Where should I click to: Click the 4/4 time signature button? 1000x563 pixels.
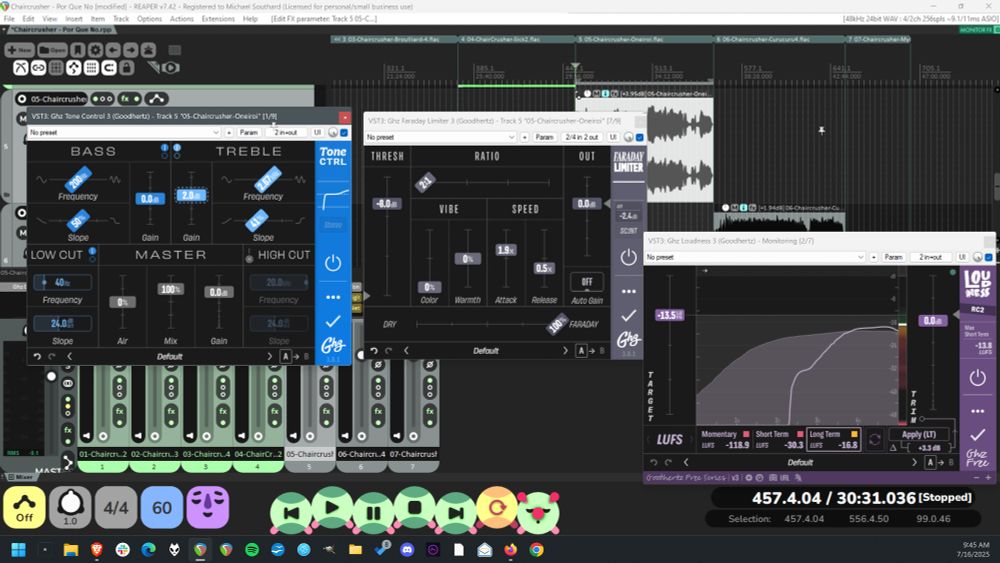[x=116, y=508]
